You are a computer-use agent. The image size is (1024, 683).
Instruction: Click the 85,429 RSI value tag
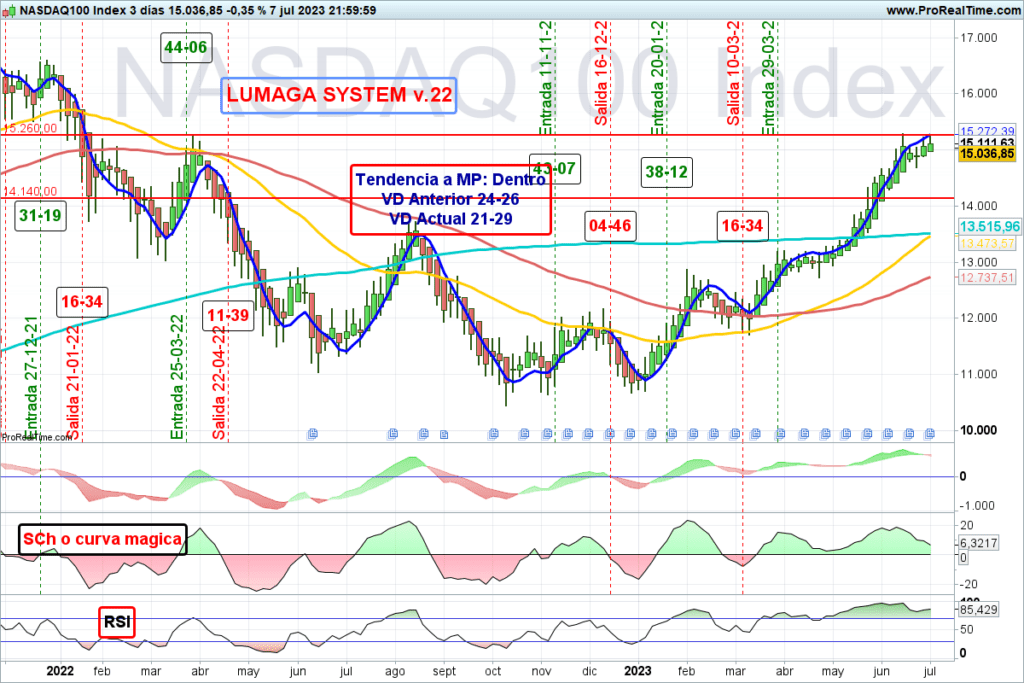[978, 610]
